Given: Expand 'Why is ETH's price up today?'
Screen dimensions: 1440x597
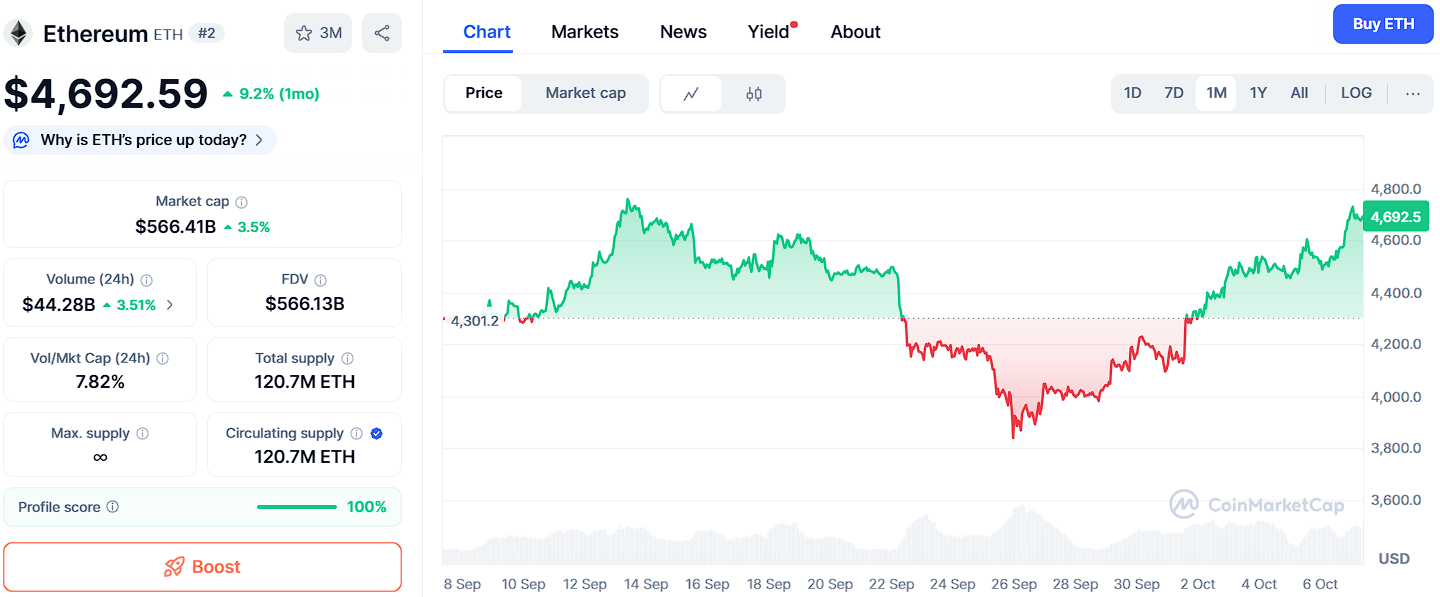Looking at the screenshot, I should pyautogui.click(x=140, y=140).
